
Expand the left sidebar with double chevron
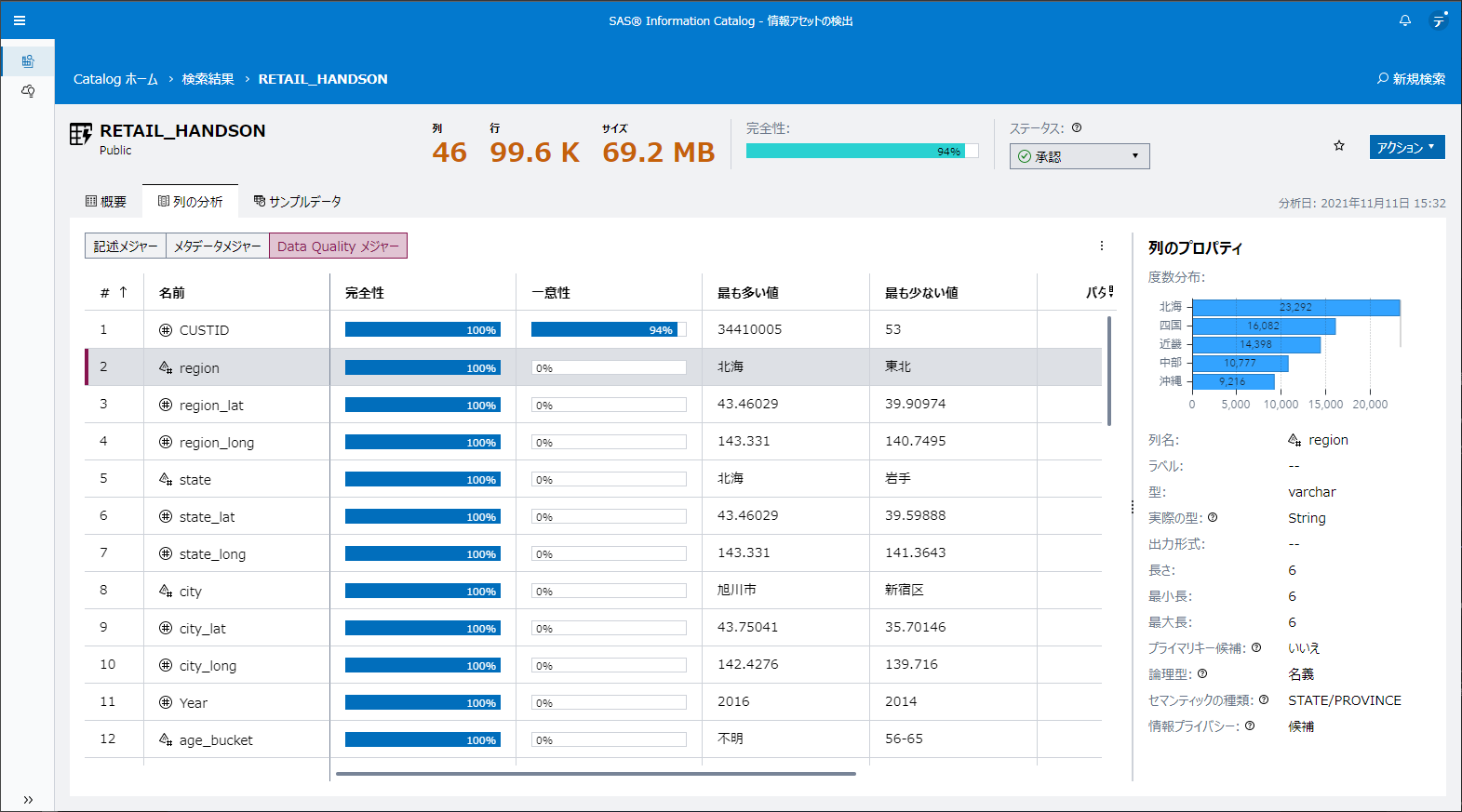coord(28,800)
